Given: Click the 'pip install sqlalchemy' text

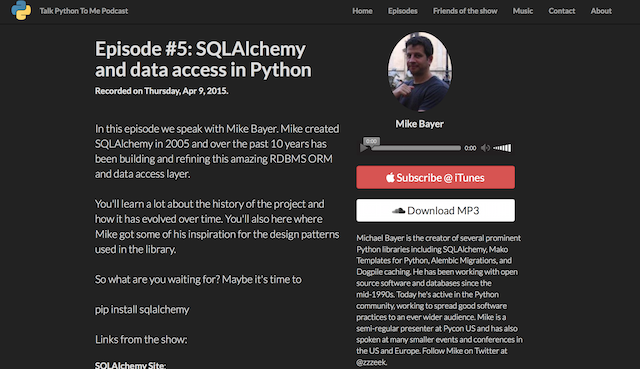Looking at the screenshot, I should pyautogui.click(x=142, y=309).
